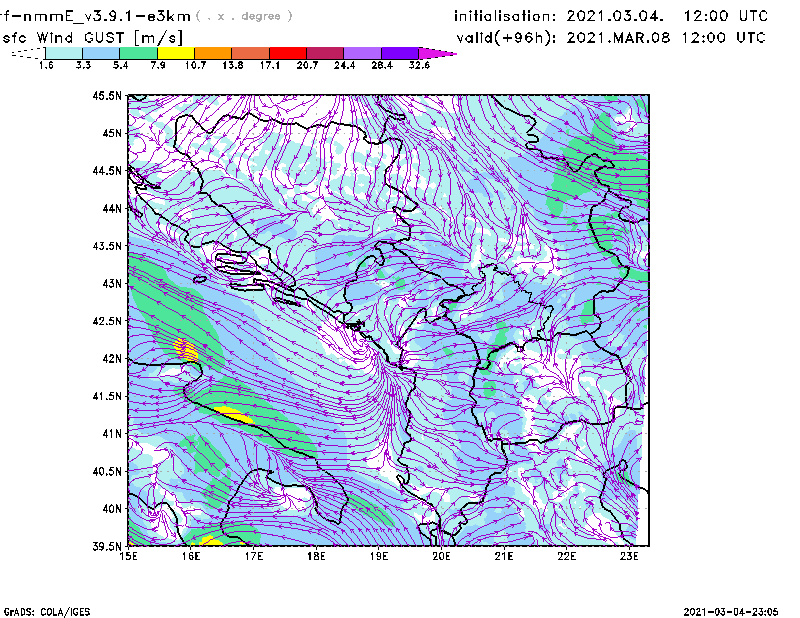Click the 41N latitude axis label

coord(112,433)
